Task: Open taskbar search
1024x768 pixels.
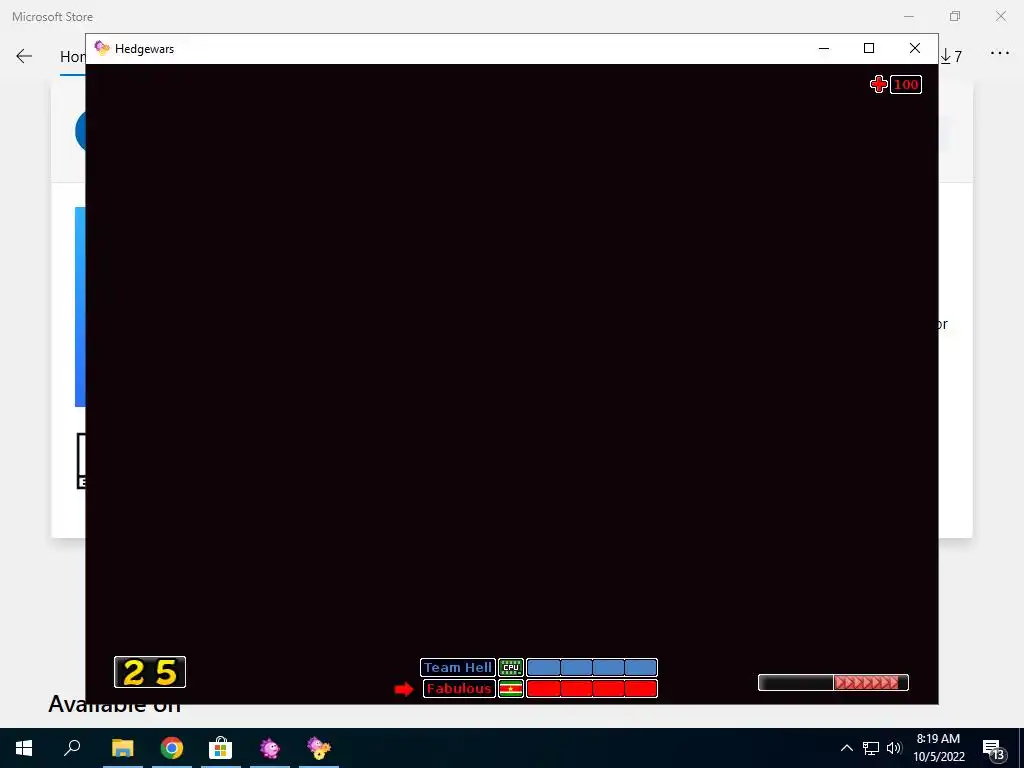Action: pyautogui.click(x=72, y=748)
